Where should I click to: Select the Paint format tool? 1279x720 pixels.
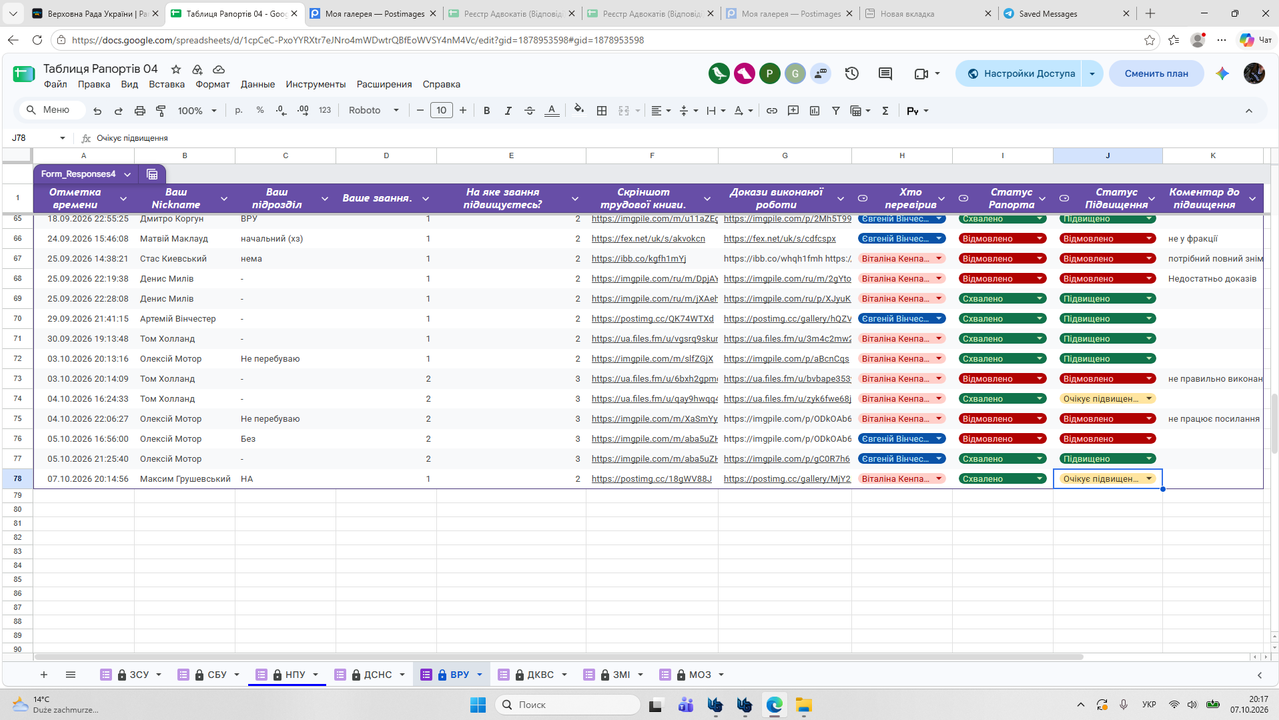[159, 111]
